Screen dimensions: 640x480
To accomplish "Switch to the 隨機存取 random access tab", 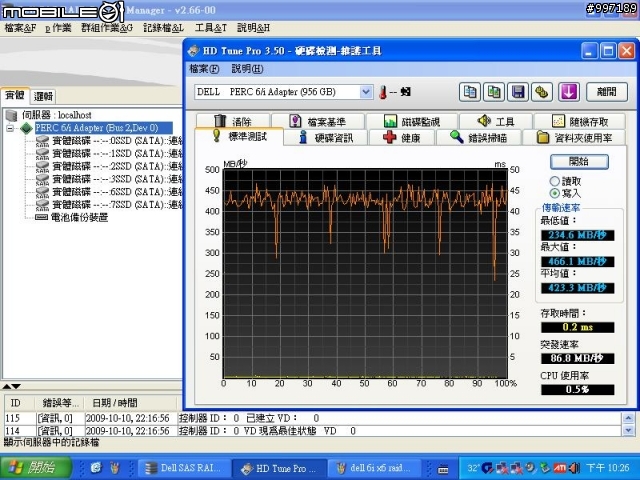I will 580,121.
